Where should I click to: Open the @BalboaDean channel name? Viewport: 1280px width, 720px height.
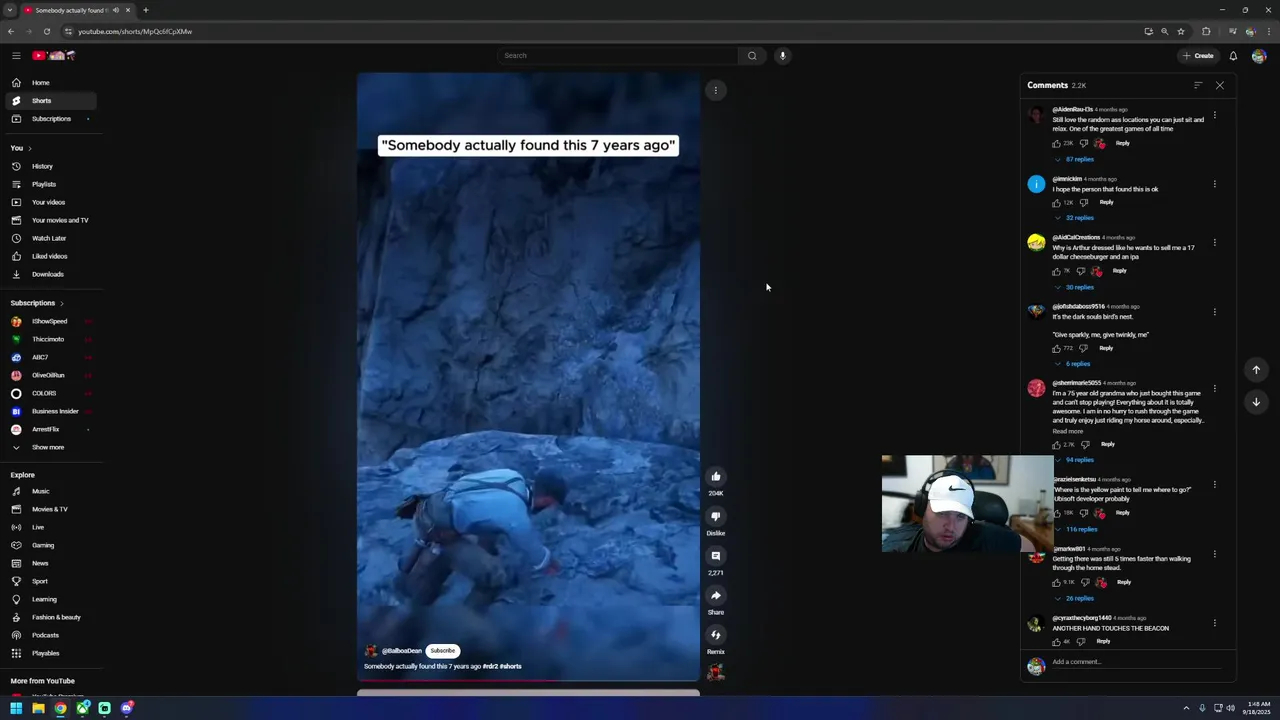401,651
